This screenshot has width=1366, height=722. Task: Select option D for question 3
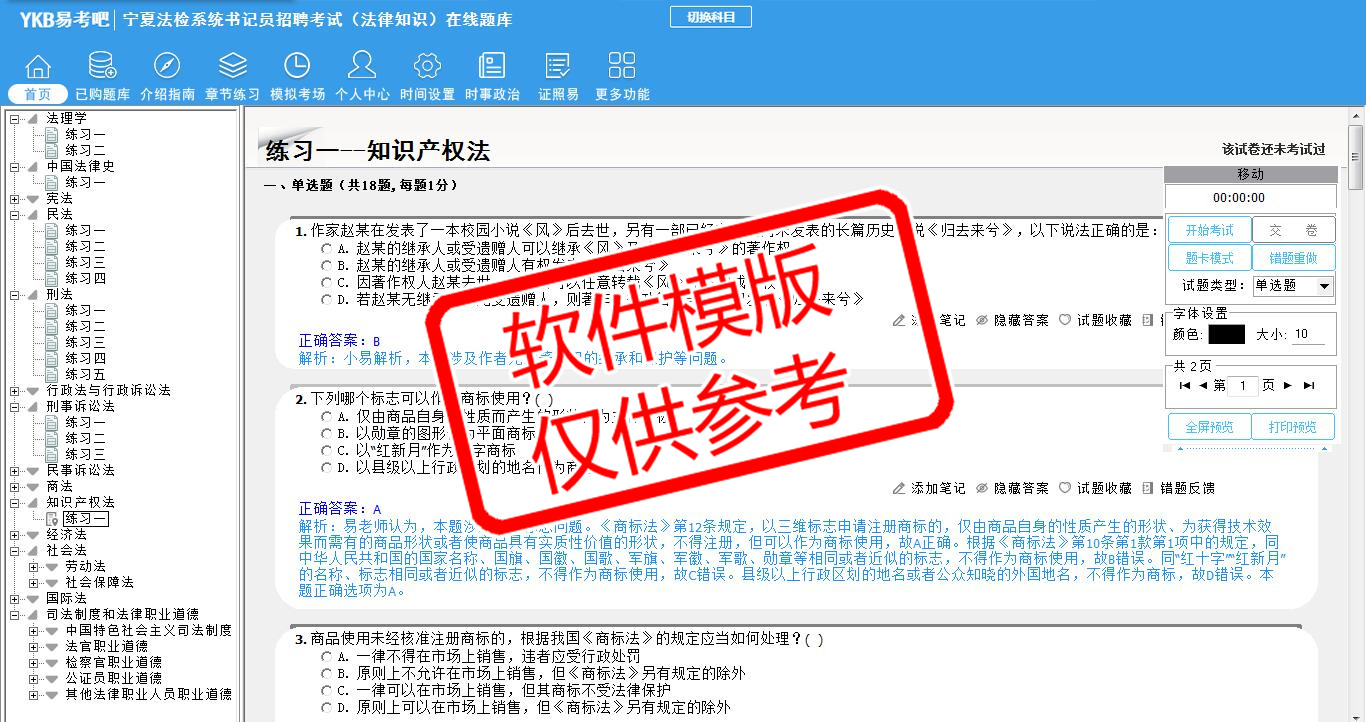326,708
